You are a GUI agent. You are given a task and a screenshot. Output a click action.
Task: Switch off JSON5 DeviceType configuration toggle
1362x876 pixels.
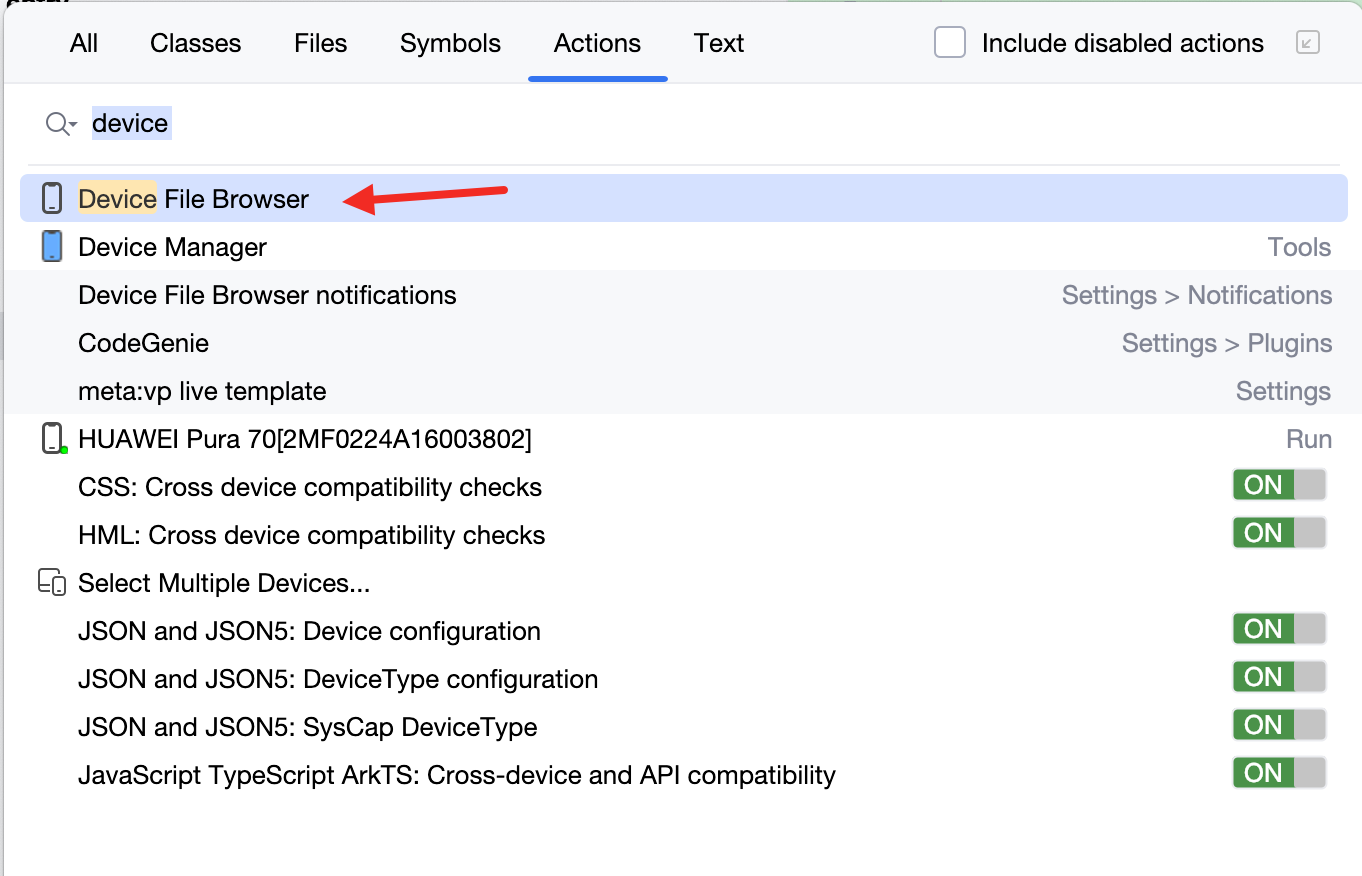(1279, 677)
